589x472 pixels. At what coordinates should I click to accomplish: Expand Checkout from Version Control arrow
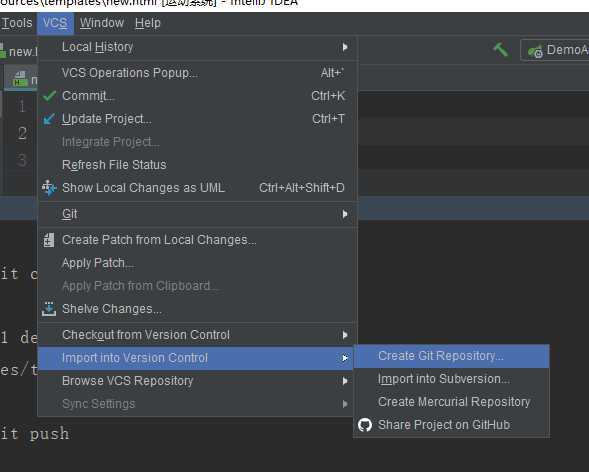pyautogui.click(x=345, y=335)
